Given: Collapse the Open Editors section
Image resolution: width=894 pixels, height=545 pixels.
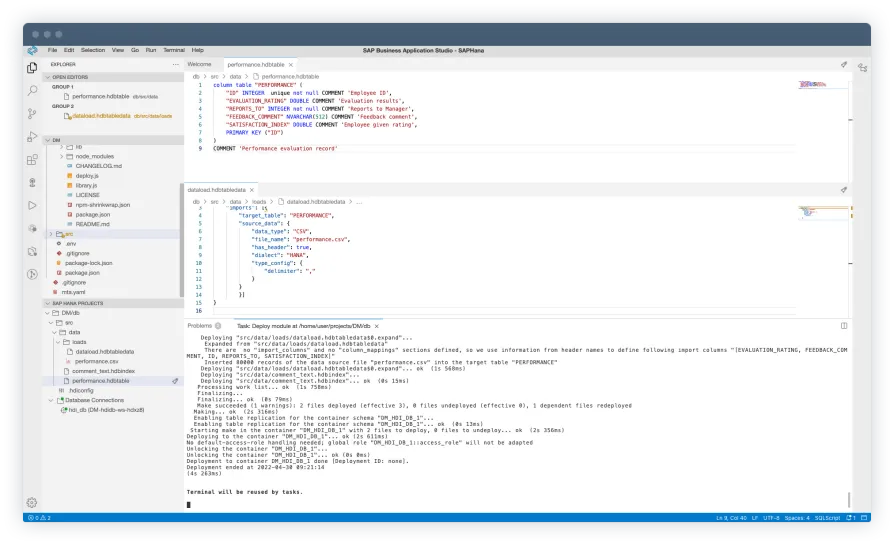Looking at the screenshot, I should 48,77.
